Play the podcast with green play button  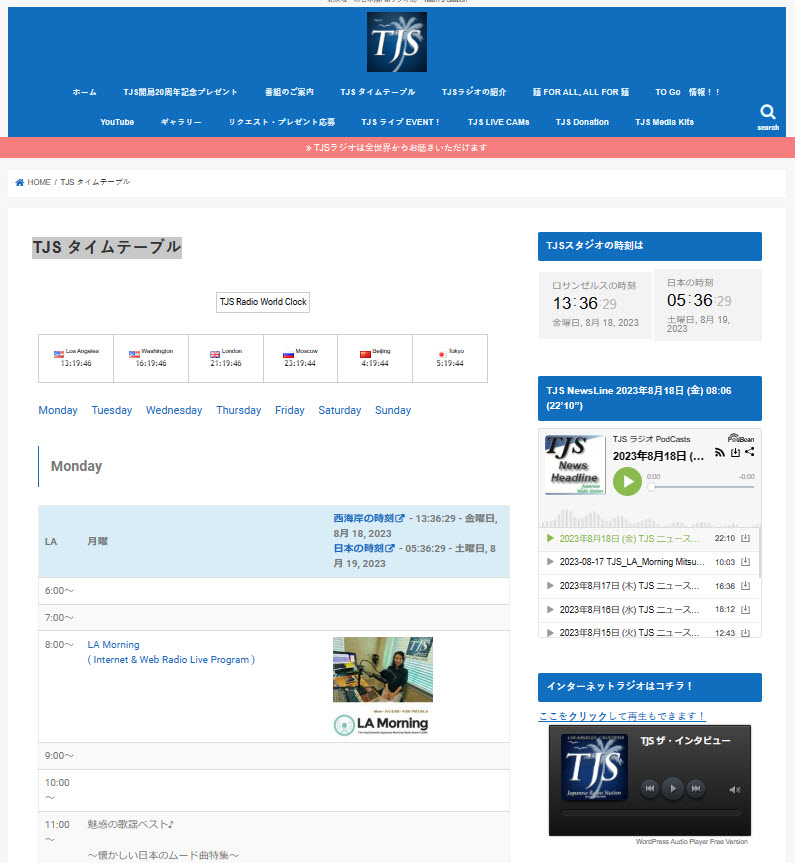tap(627, 482)
